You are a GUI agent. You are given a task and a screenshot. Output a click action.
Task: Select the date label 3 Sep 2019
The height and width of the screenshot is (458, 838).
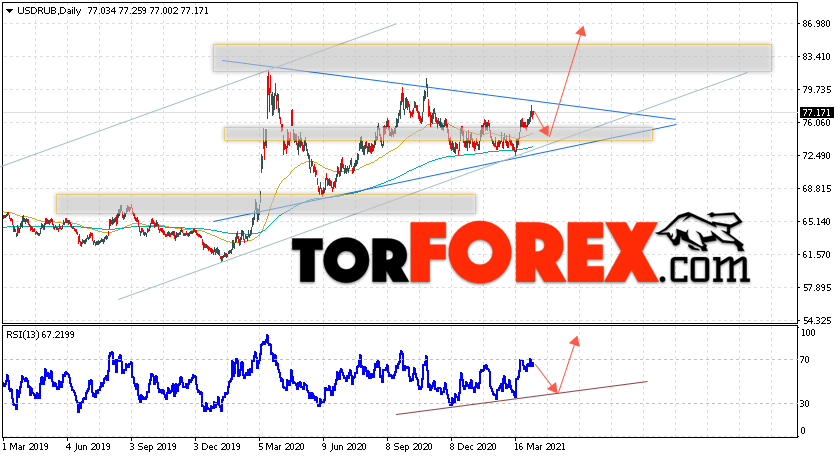[152, 447]
